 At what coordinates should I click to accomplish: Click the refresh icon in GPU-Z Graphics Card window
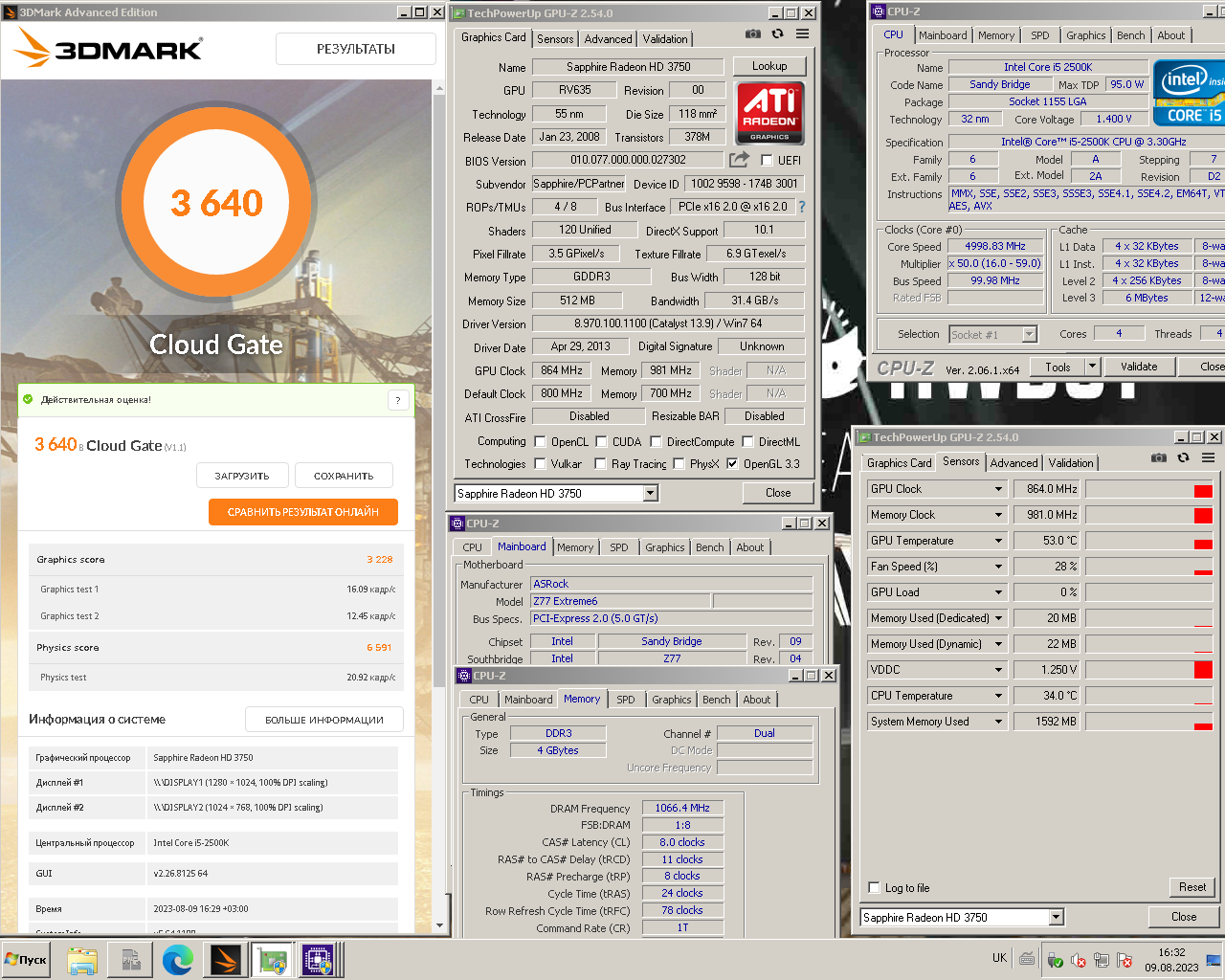point(777,33)
